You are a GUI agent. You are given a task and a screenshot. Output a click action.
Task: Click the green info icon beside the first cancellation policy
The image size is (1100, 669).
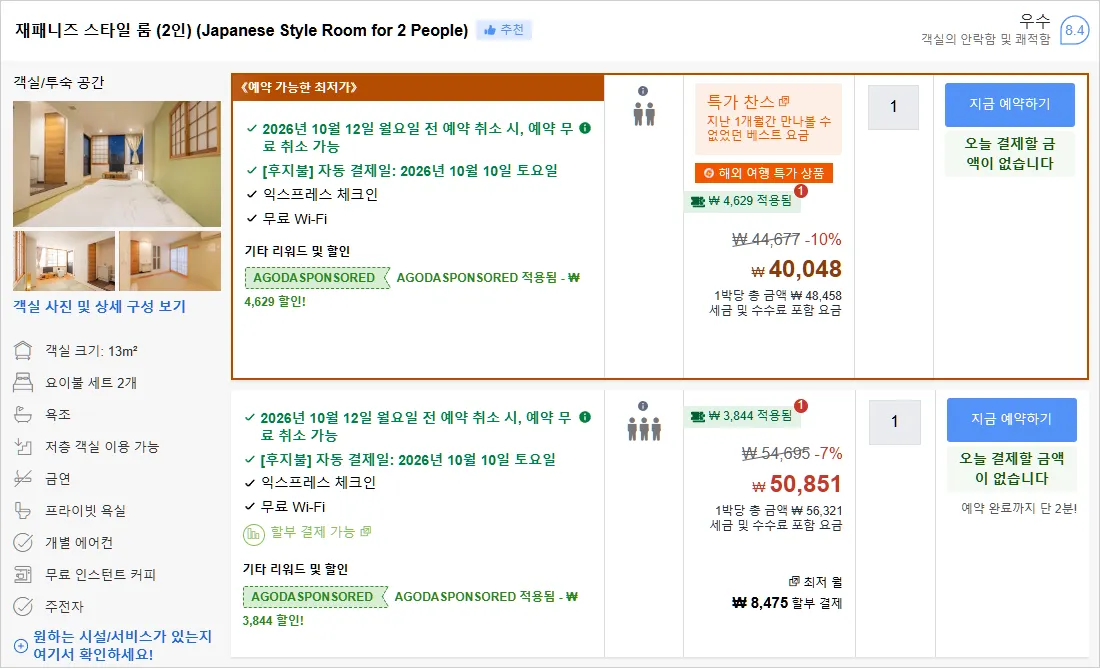click(585, 128)
